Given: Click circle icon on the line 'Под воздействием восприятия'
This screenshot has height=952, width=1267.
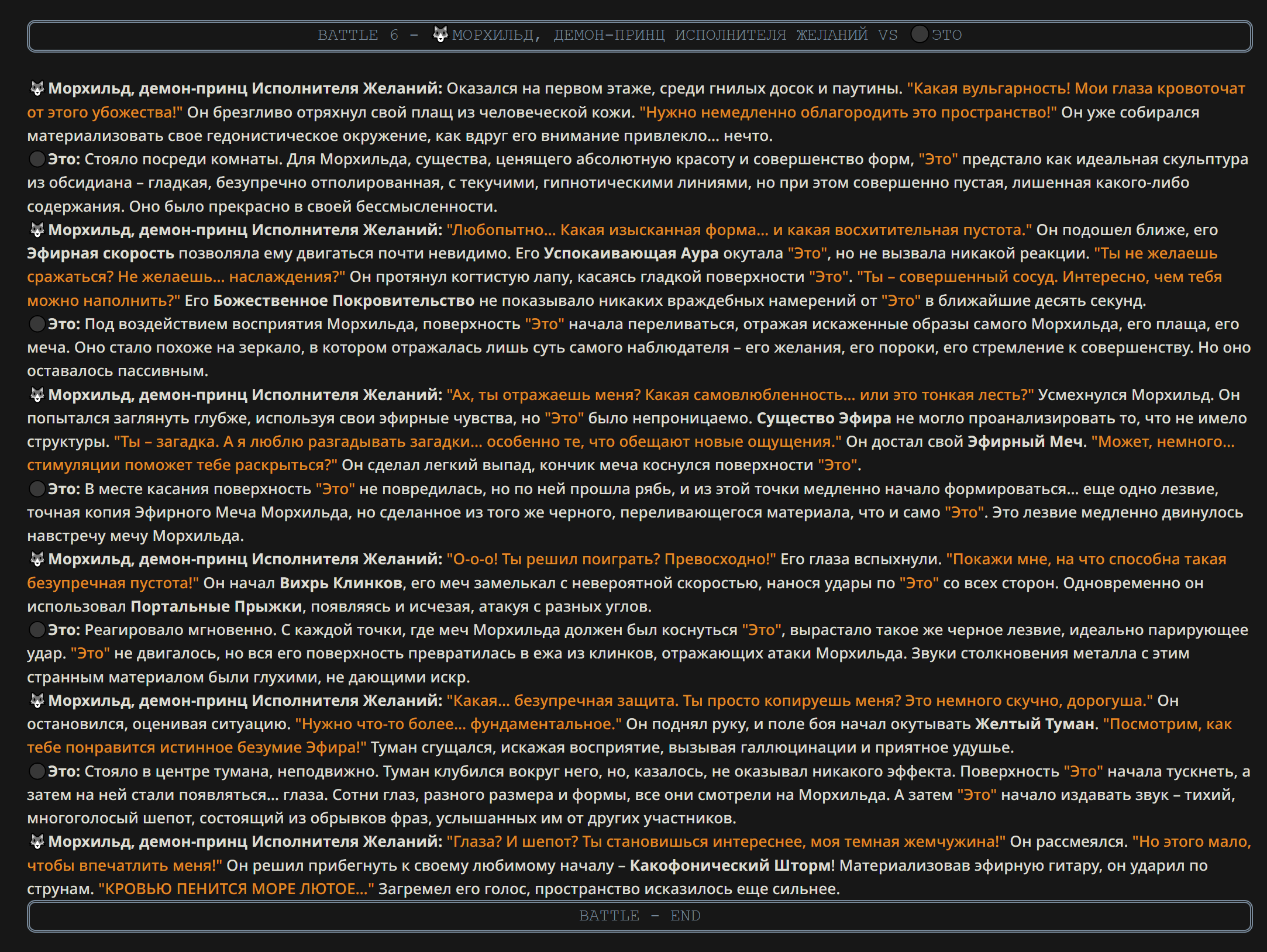Looking at the screenshot, I should click(x=37, y=324).
